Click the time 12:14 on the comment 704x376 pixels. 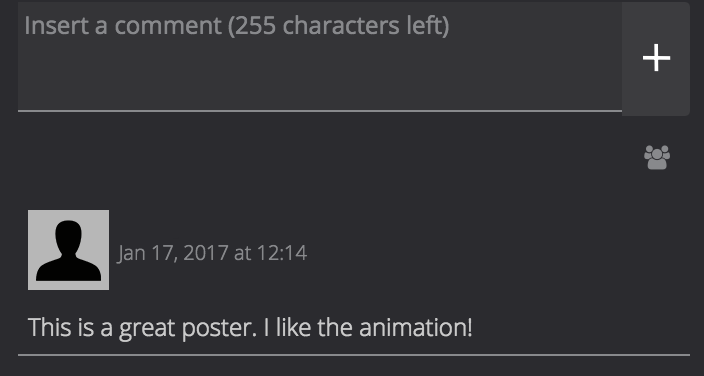282,253
